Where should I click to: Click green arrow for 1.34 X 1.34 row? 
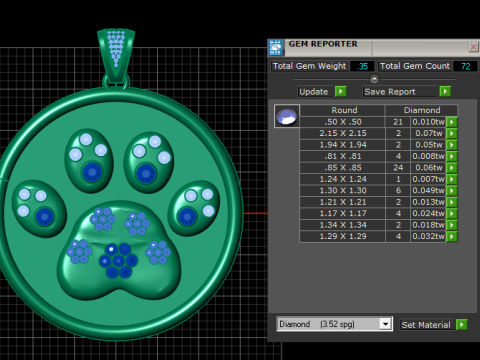pyautogui.click(x=452, y=225)
